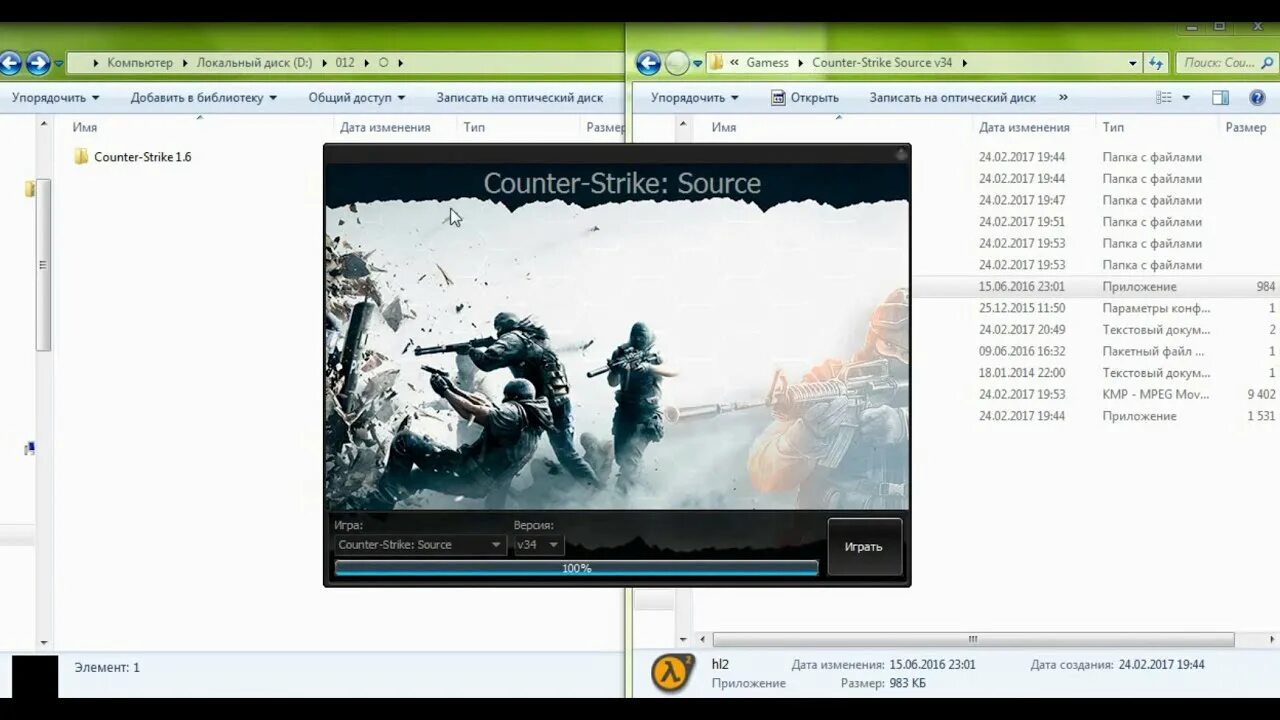Expand right window address history dropdown
Image resolution: width=1280 pixels, height=720 pixels.
1132,63
